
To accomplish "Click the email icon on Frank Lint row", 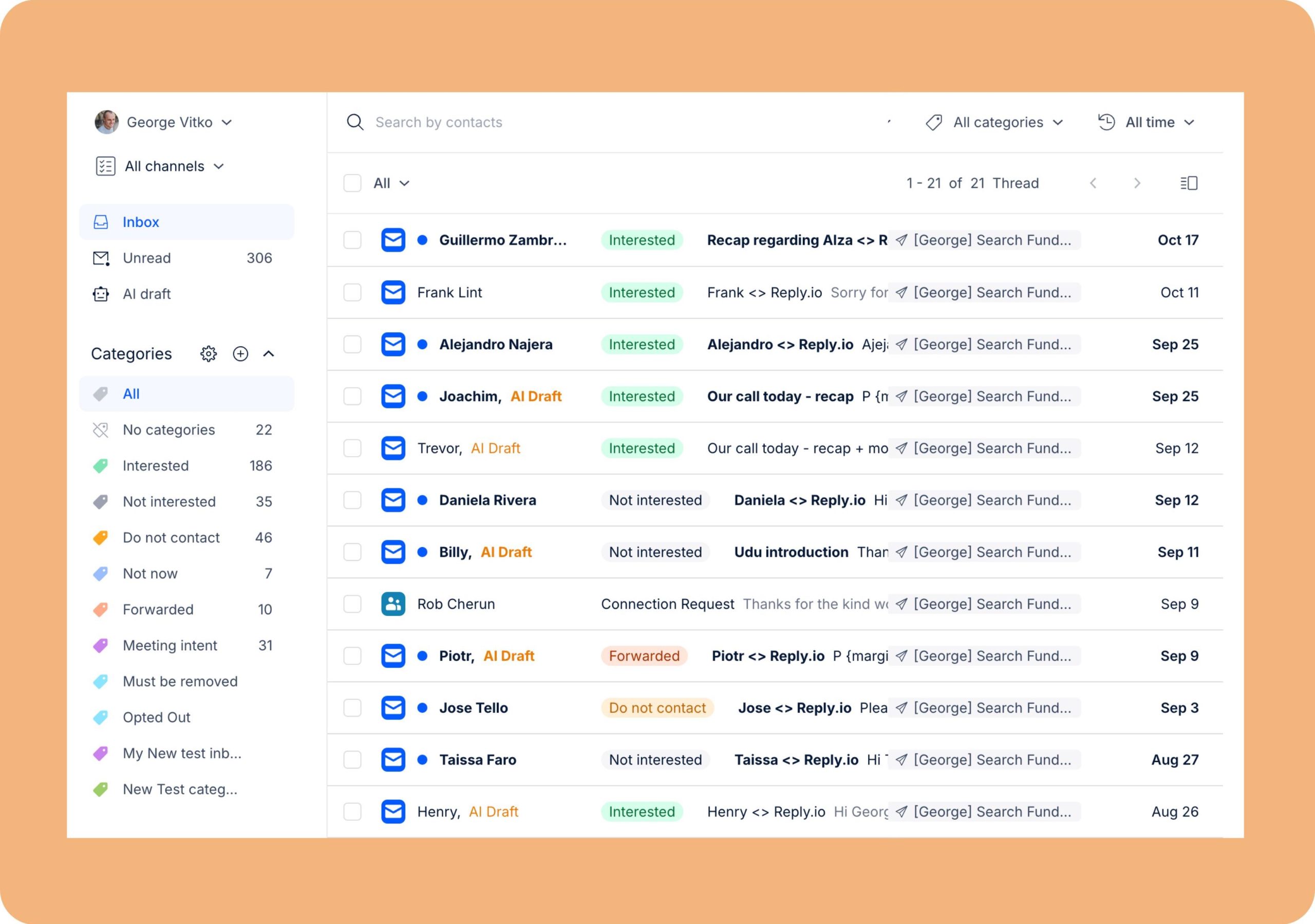I will tap(393, 292).
